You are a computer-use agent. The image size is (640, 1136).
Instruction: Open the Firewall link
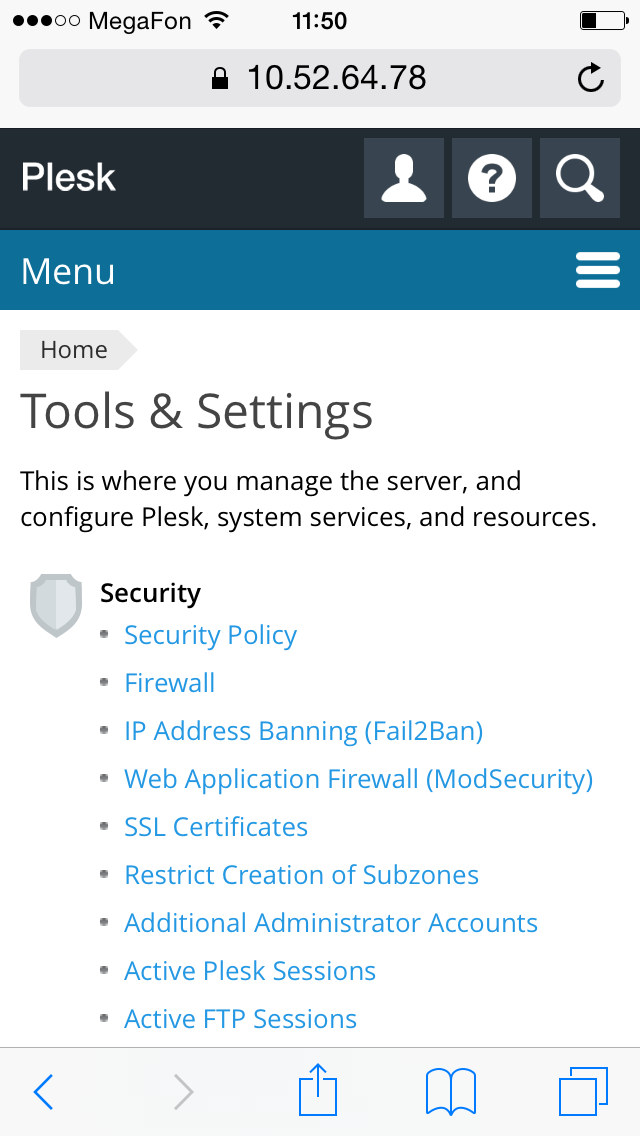pos(170,683)
